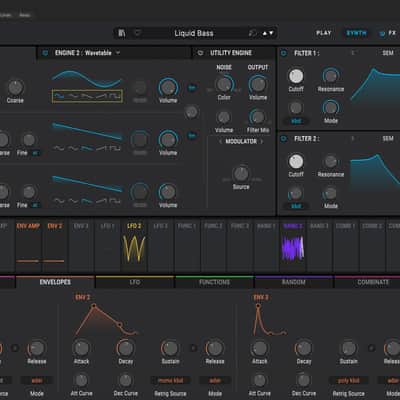Toggle kbd tracking tag under Filter 1 Cutoff
This screenshot has height=400, width=400.
point(296,121)
